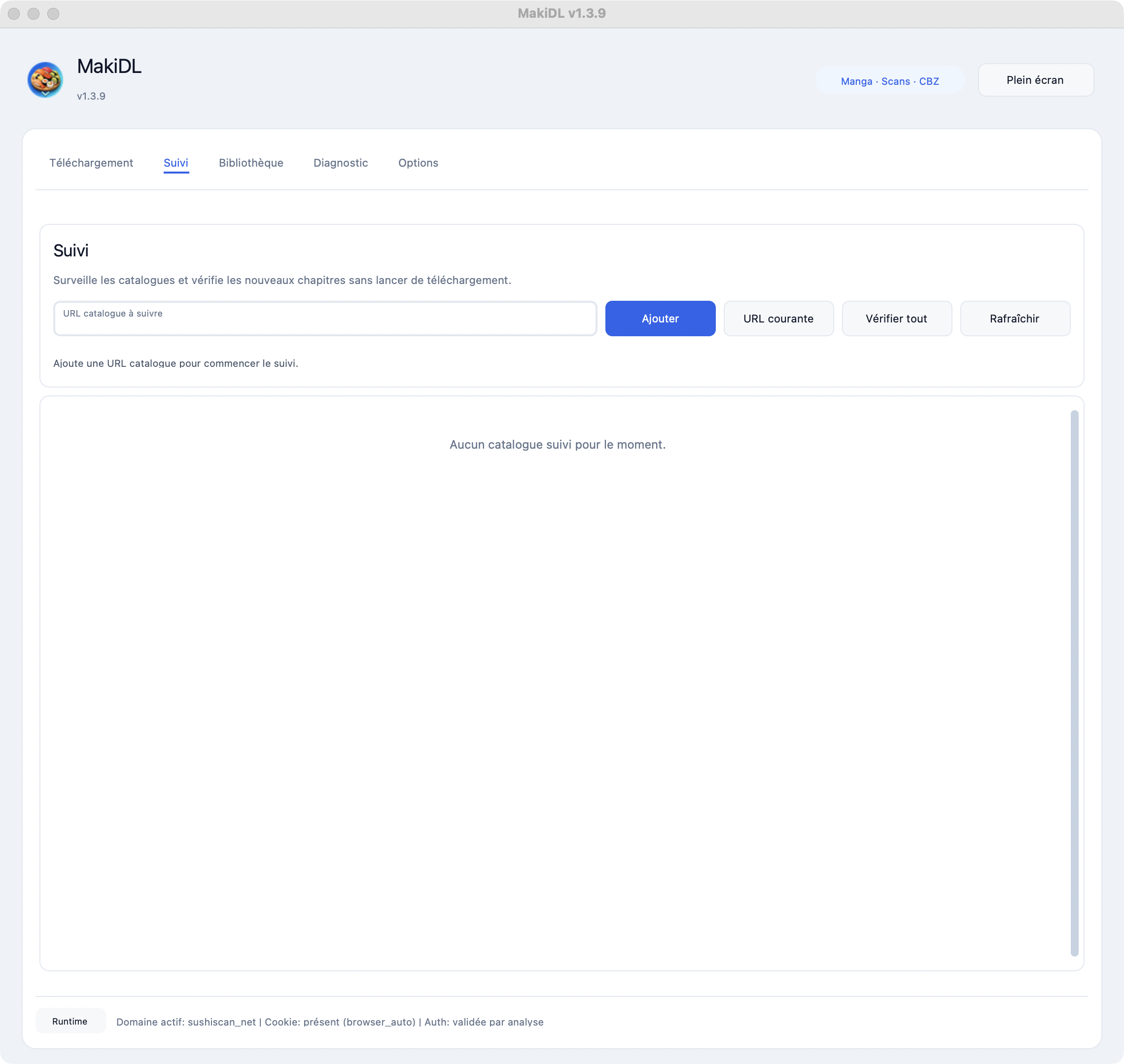Image resolution: width=1124 pixels, height=1064 pixels.
Task: Click the Suivi section heading
Action: click(71, 250)
